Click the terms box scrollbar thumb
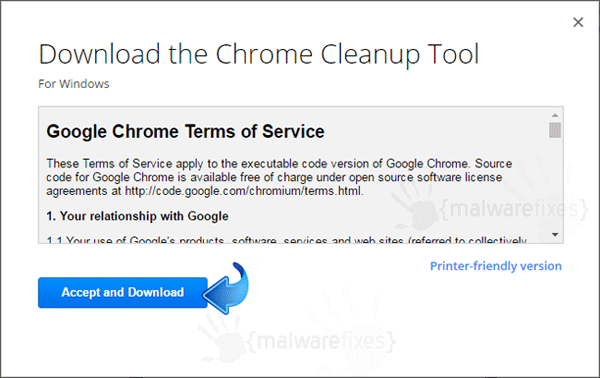This screenshot has height=378, width=600. [555, 130]
